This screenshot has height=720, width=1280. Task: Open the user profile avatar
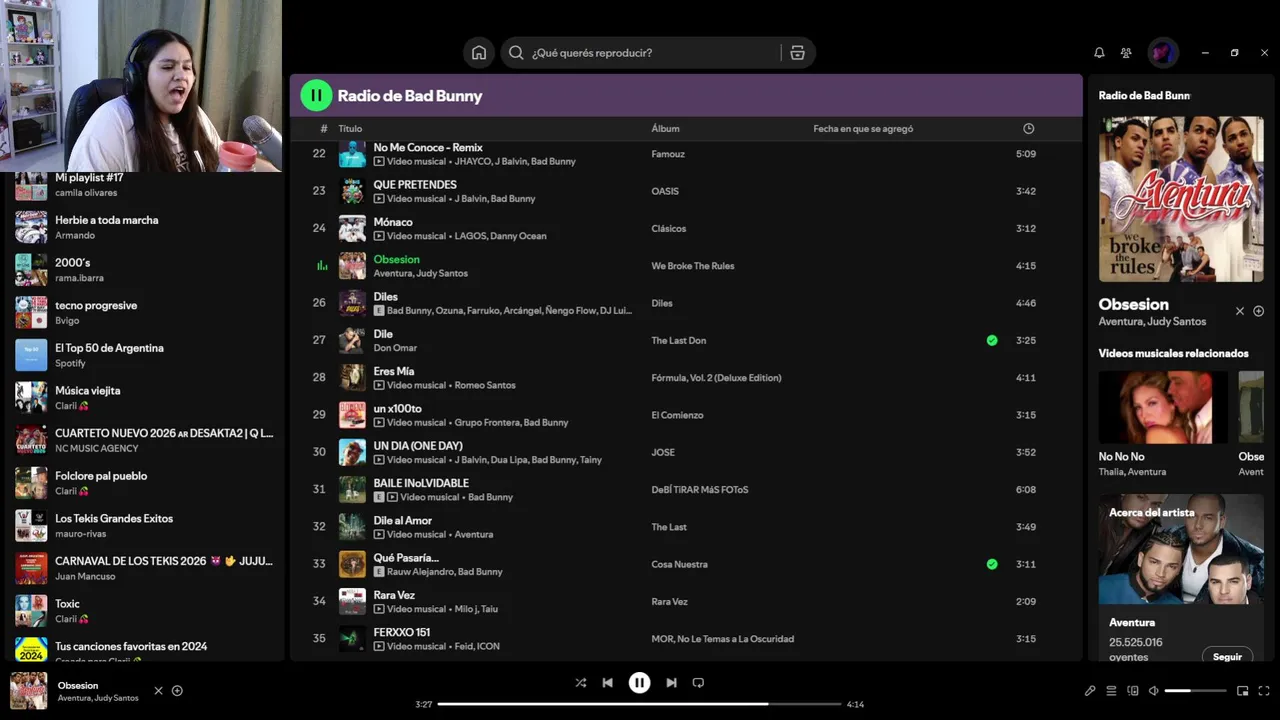pos(1163,53)
